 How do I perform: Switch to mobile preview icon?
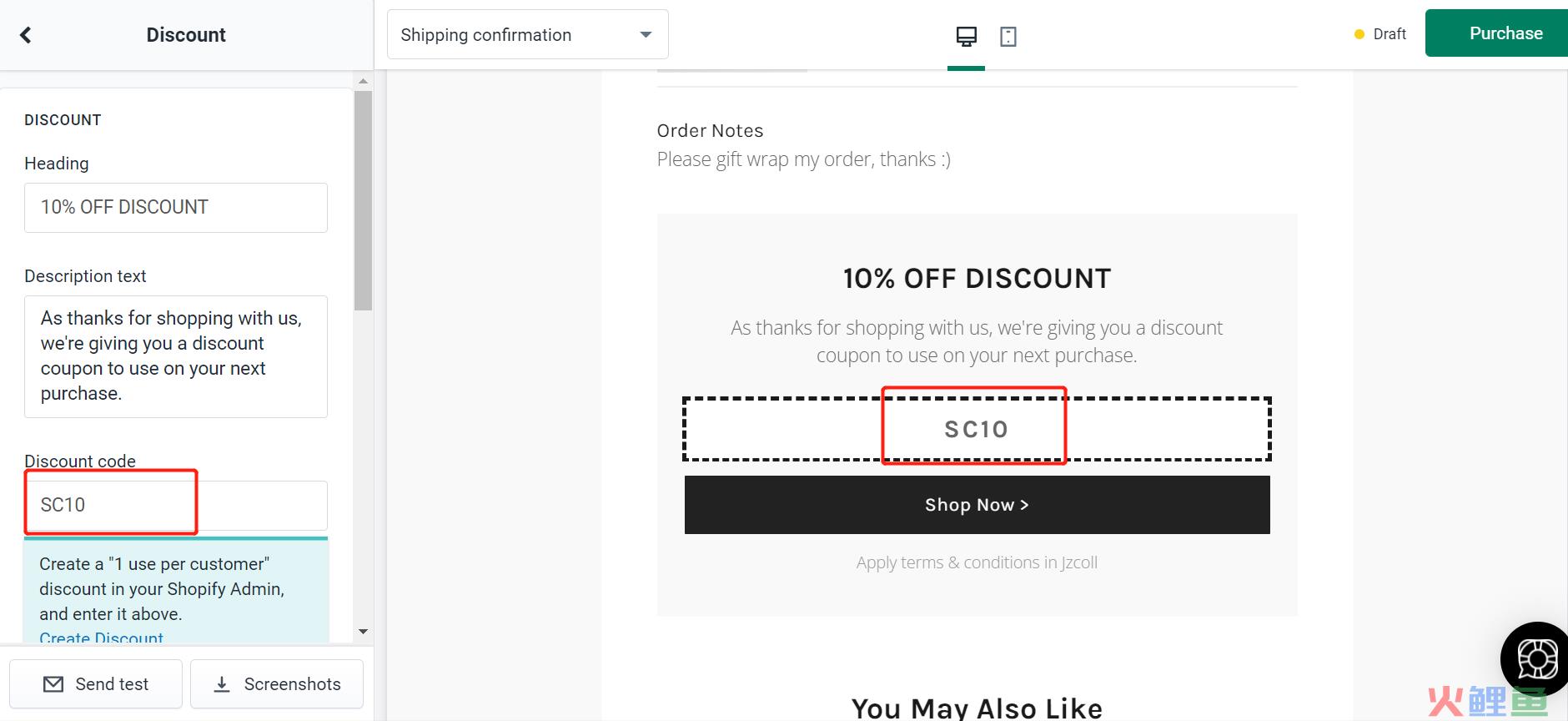[1008, 36]
